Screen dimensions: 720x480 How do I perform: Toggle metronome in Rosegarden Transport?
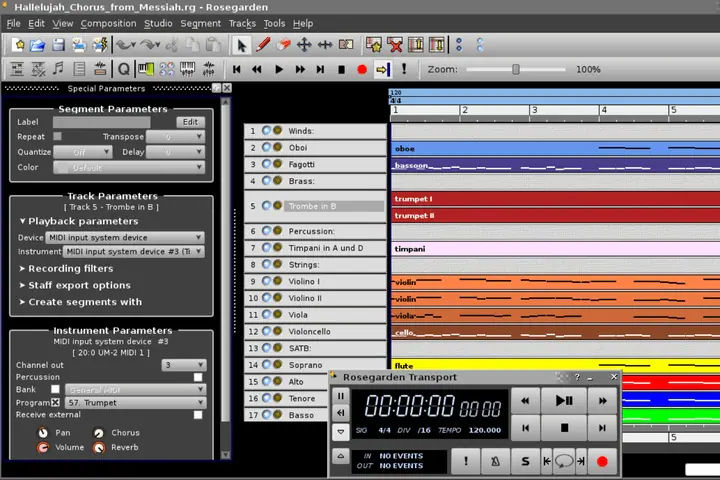point(495,461)
